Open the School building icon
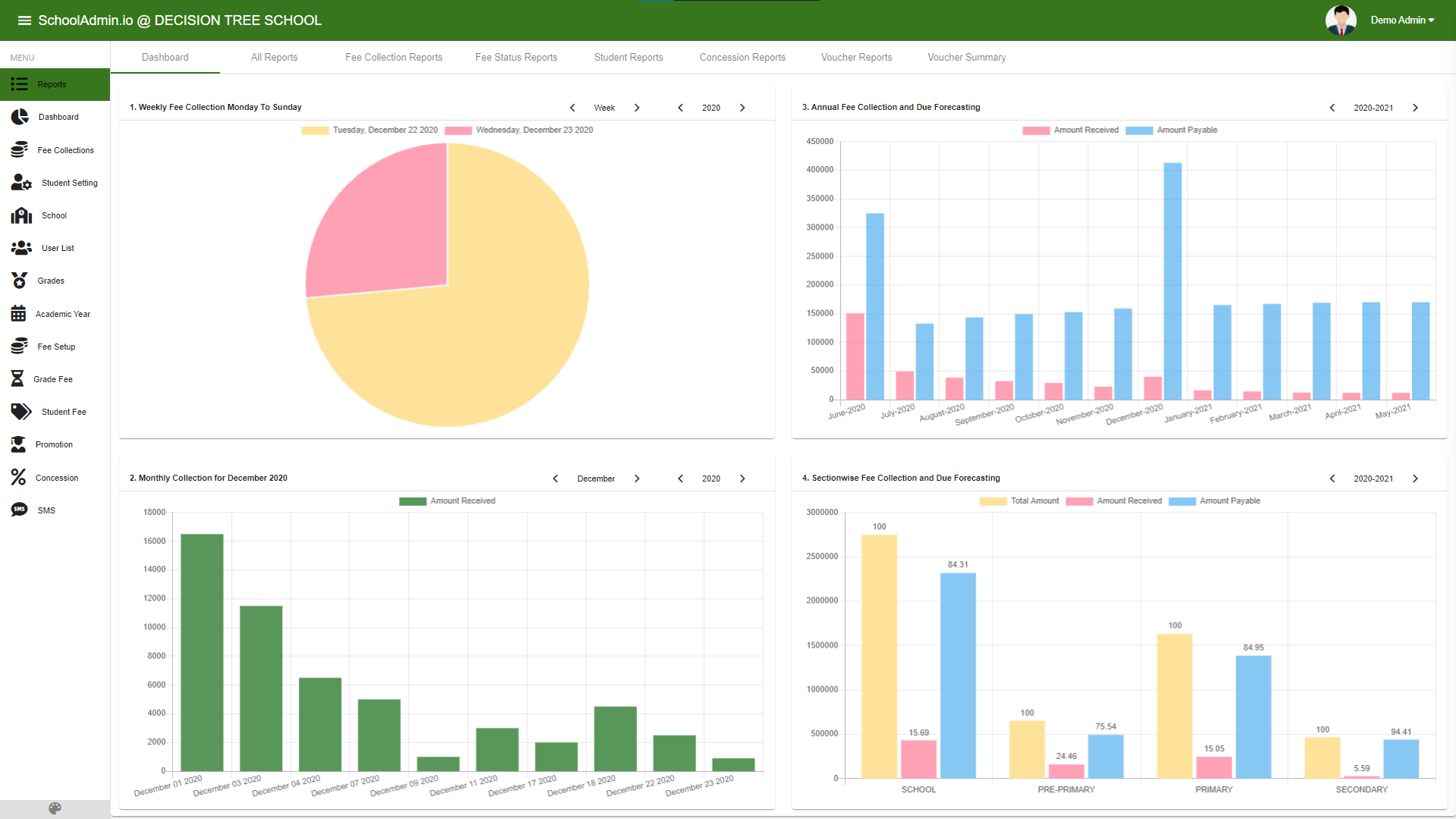 pos(21,215)
